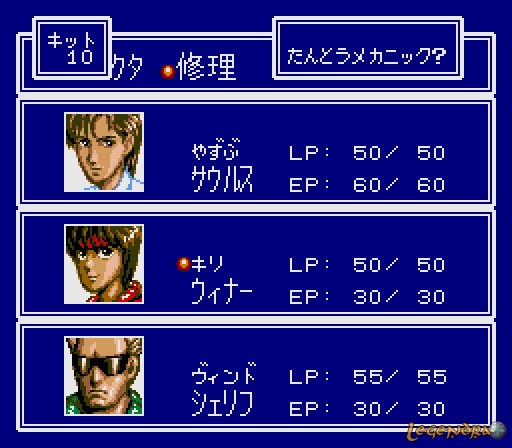Choose the pilot name ヴィンド
The height and width of the screenshot is (448, 512).
click(x=224, y=373)
